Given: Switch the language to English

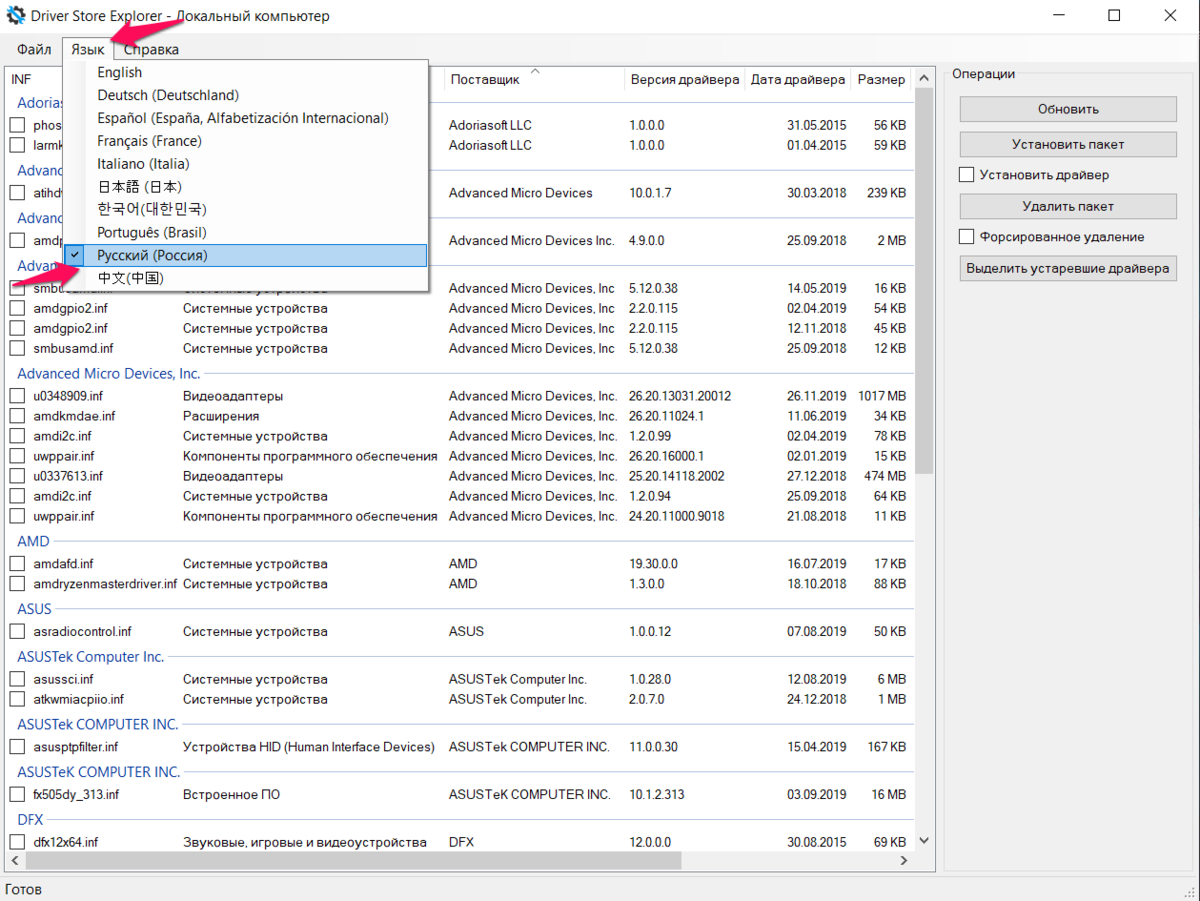Looking at the screenshot, I should [x=245, y=72].
